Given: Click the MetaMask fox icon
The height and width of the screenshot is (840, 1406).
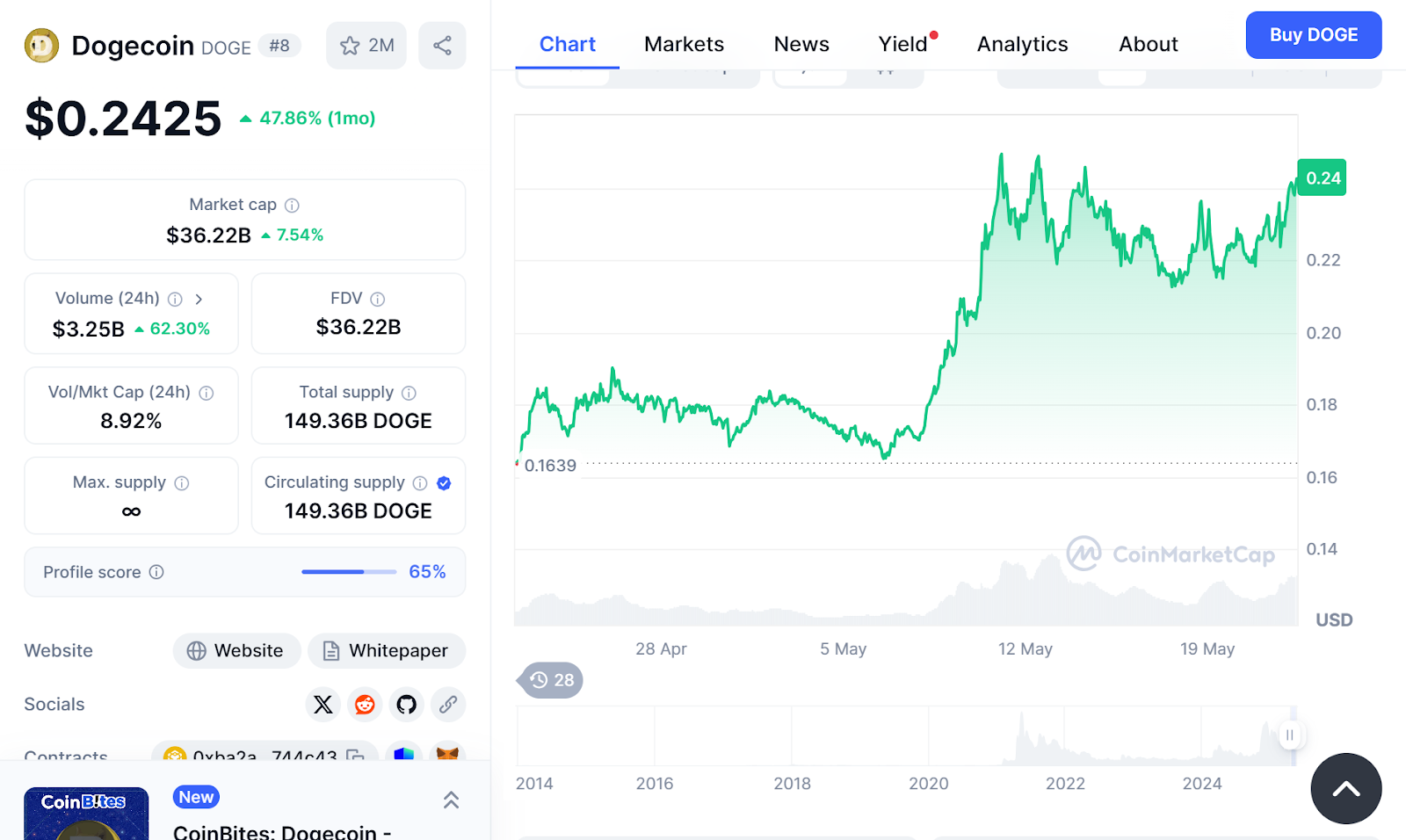Looking at the screenshot, I should pyautogui.click(x=448, y=753).
